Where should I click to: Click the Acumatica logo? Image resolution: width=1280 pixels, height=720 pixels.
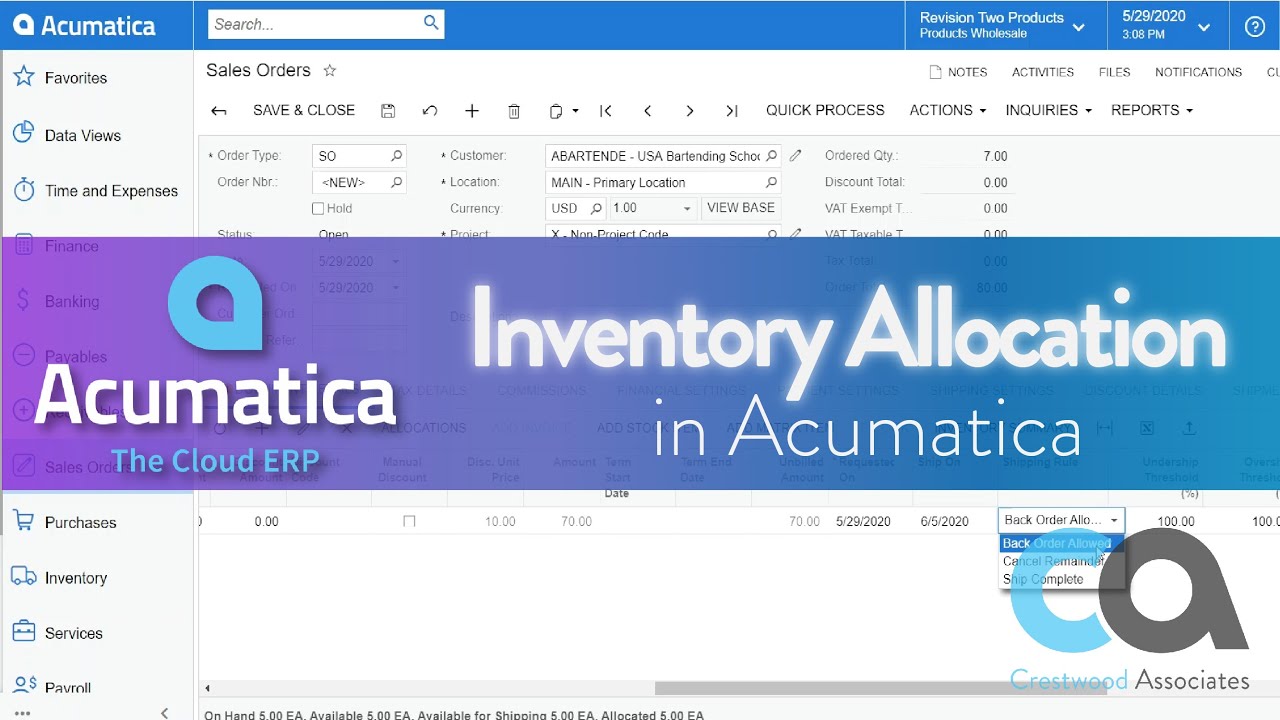[85, 26]
